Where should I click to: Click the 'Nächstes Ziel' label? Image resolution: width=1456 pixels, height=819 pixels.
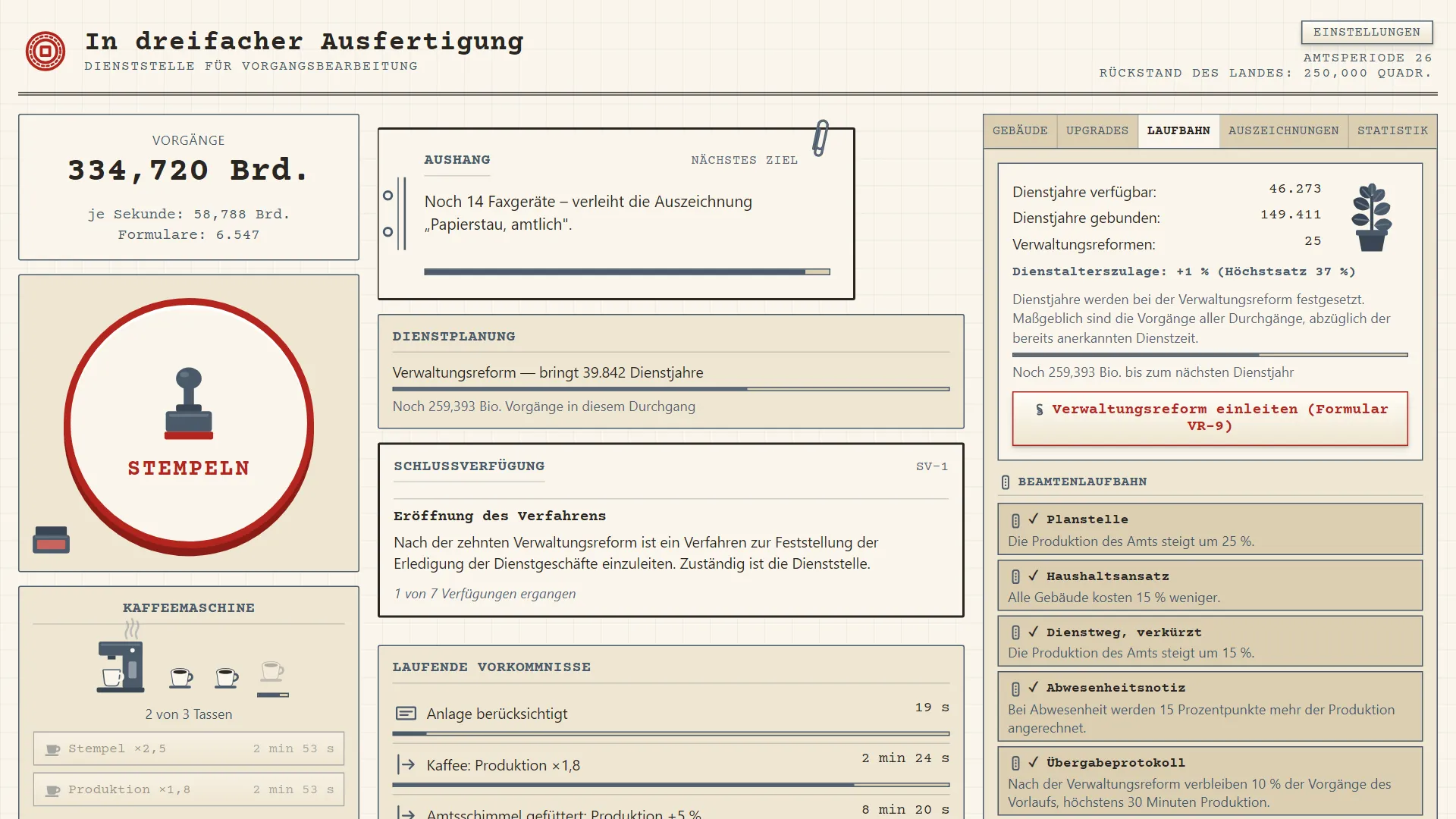(744, 160)
